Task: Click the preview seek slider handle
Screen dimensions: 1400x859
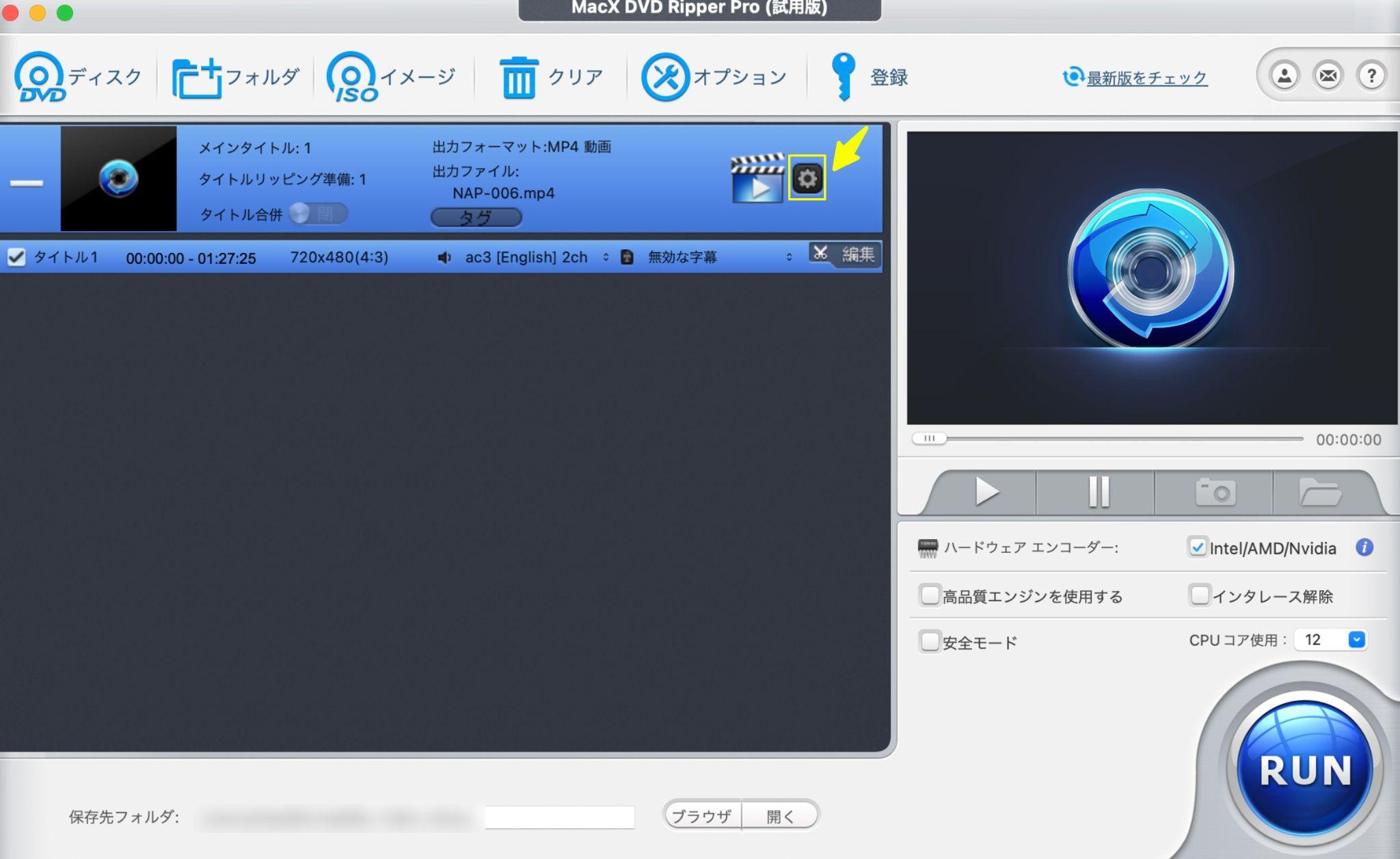Action: click(930, 439)
